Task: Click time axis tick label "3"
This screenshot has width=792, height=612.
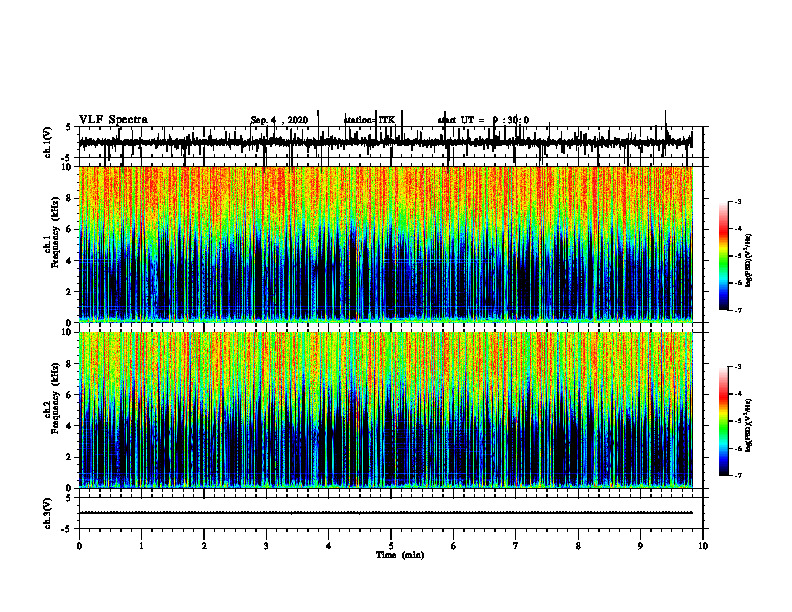Action: tap(266, 546)
